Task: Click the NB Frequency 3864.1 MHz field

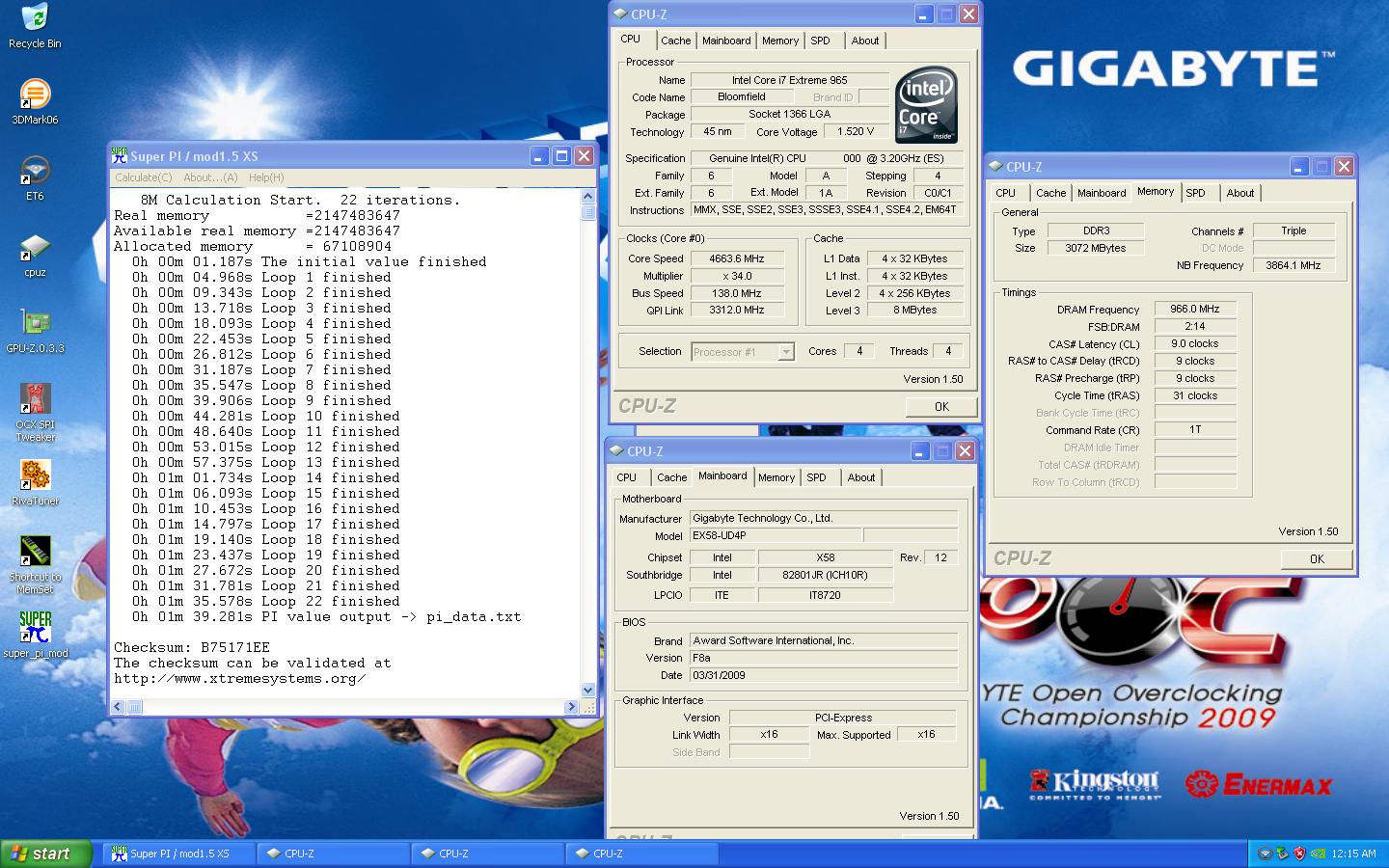Action: tap(1294, 265)
